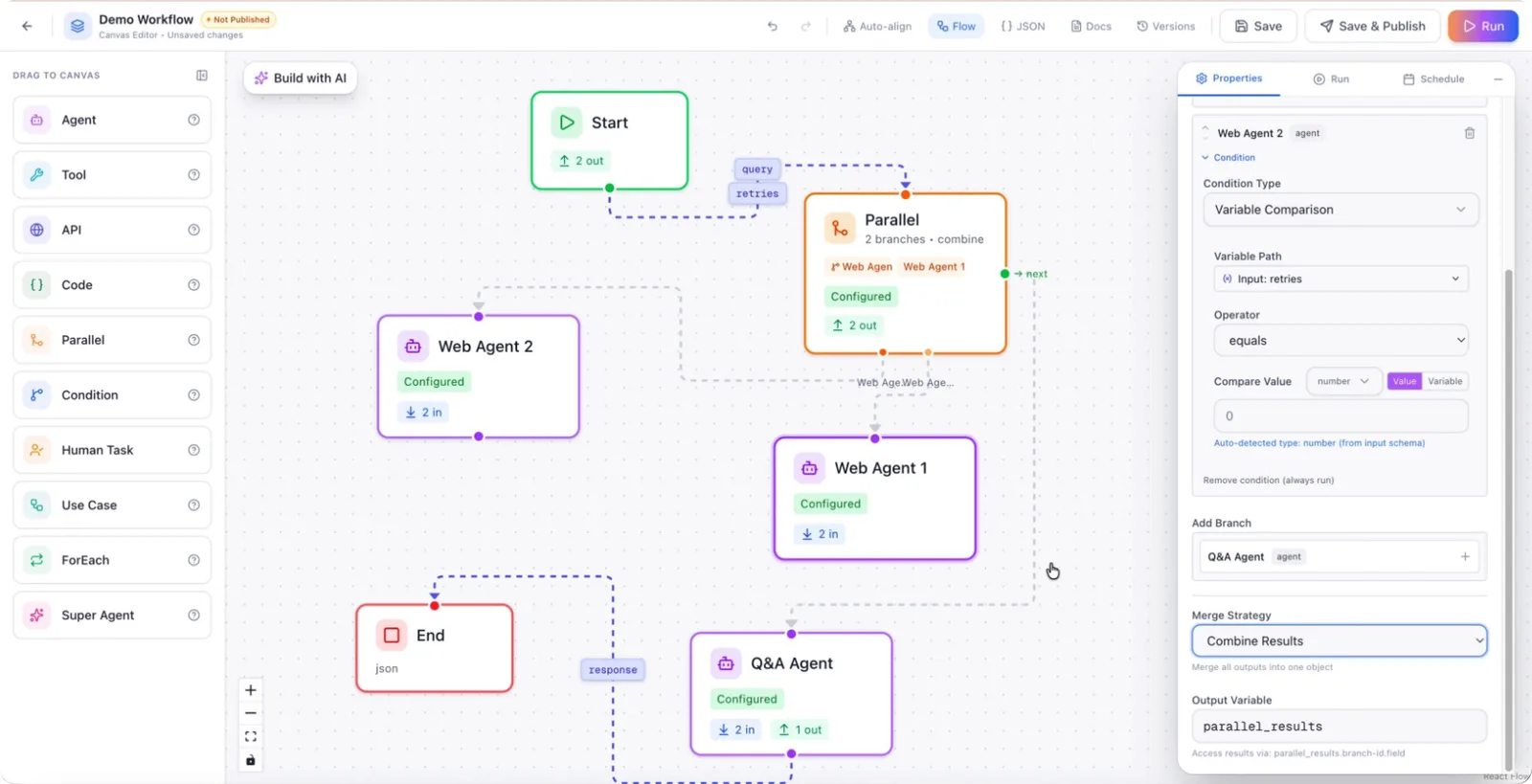Click Remove condition (always run)
The width and height of the screenshot is (1532, 784).
coord(1268,480)
